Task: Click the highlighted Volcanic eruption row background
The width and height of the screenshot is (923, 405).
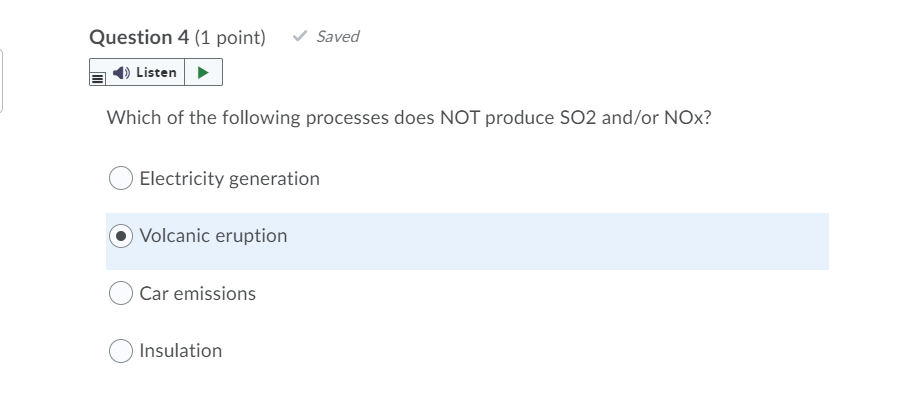Action: click(560, 241)
